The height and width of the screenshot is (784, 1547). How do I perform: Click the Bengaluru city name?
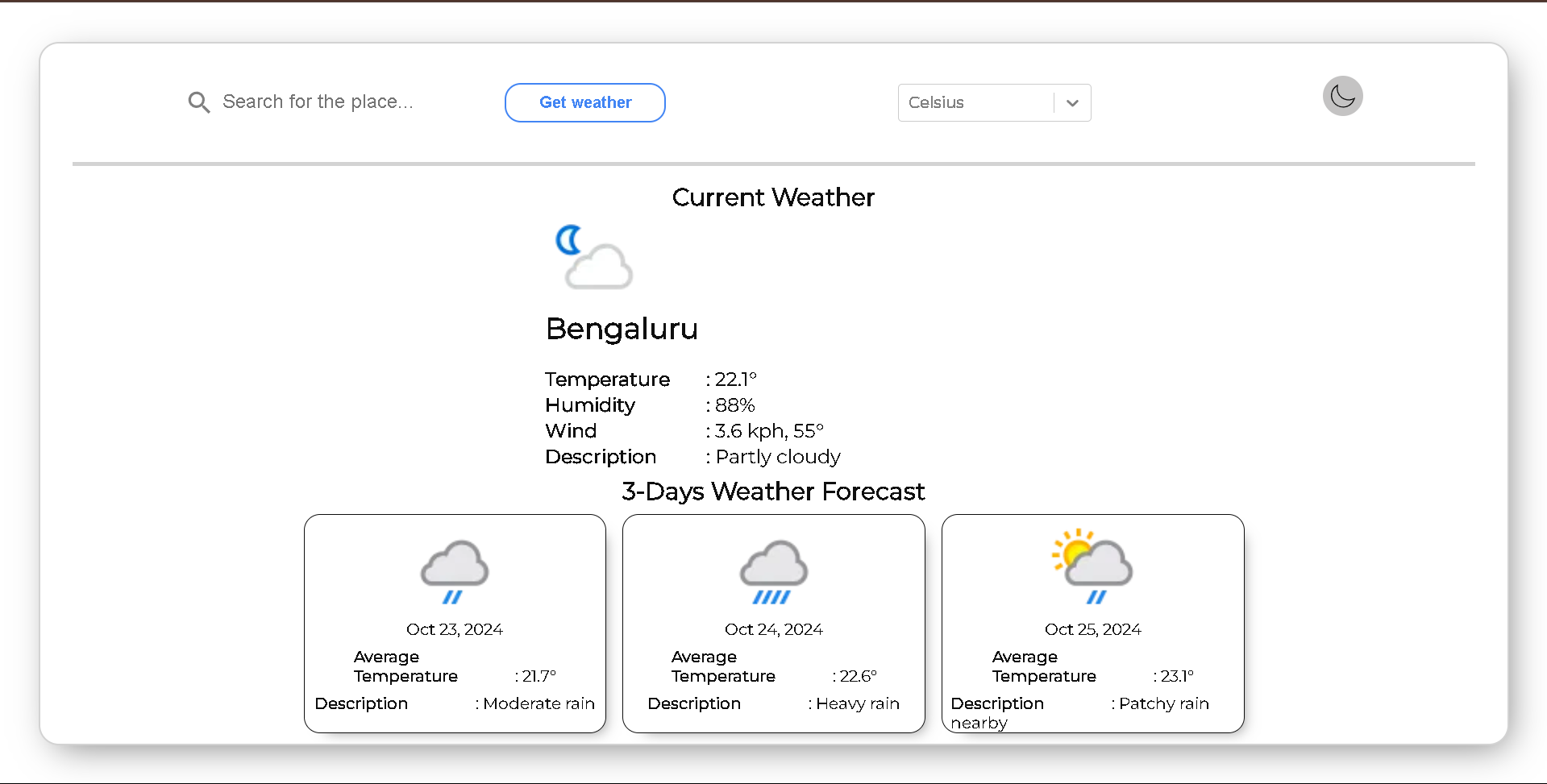tap(621, 329)
